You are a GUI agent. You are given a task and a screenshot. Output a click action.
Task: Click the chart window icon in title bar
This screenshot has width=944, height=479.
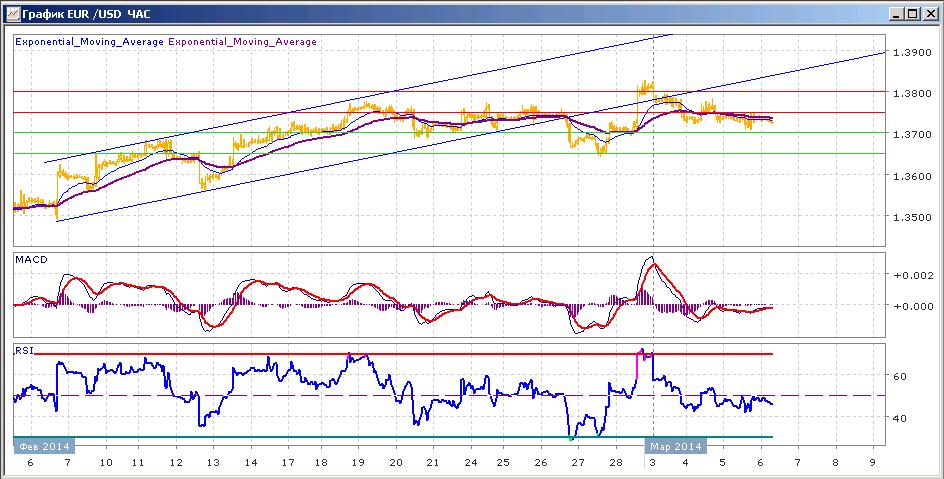13,13
